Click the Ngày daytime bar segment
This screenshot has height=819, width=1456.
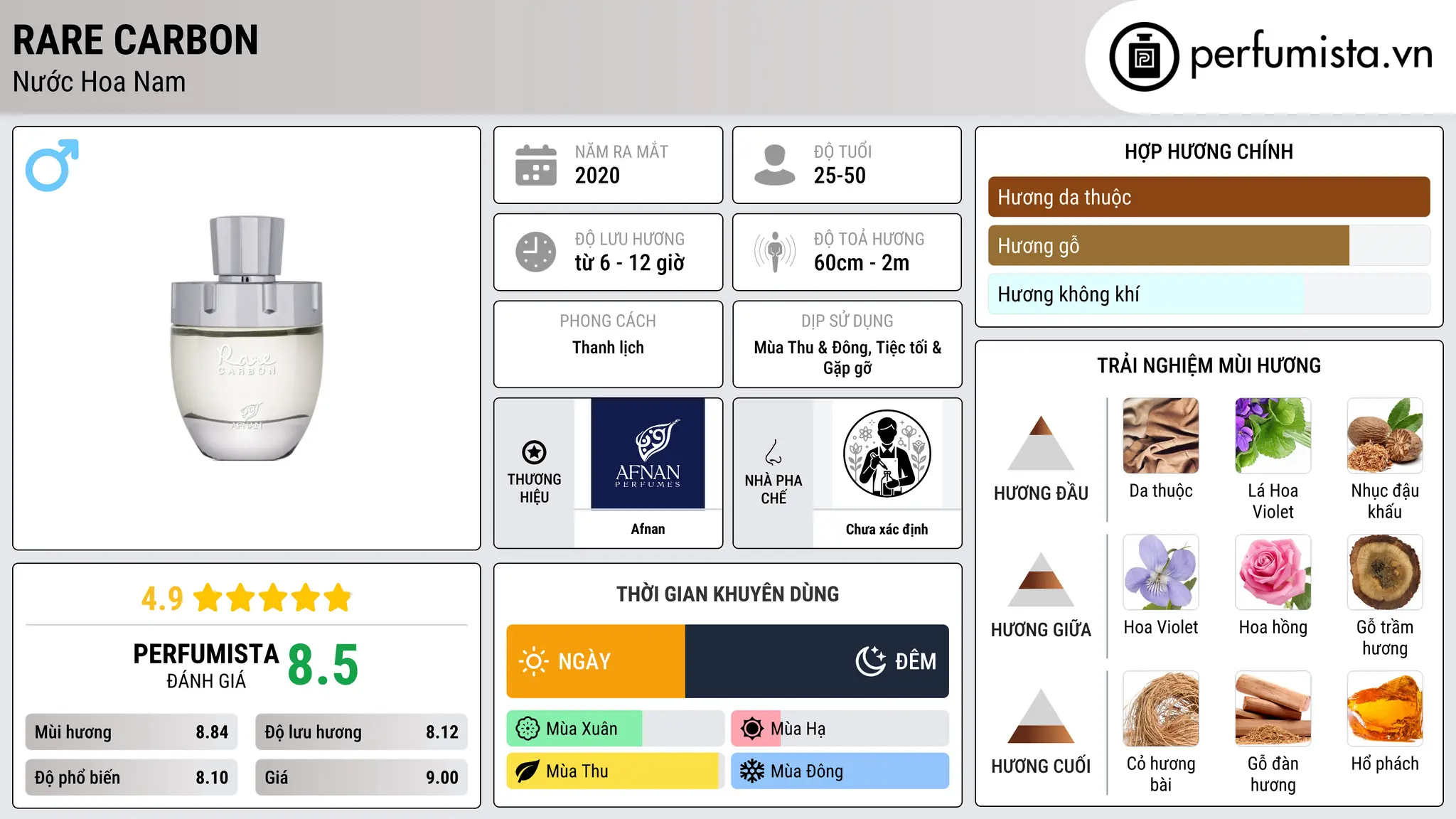point(596,661)
